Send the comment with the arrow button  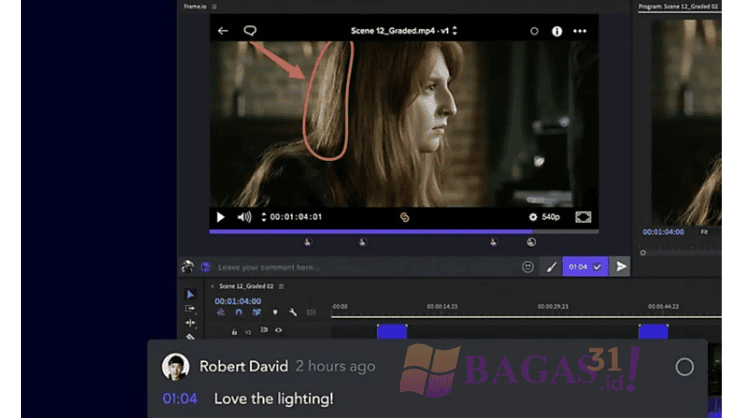(x=621, y=267)
